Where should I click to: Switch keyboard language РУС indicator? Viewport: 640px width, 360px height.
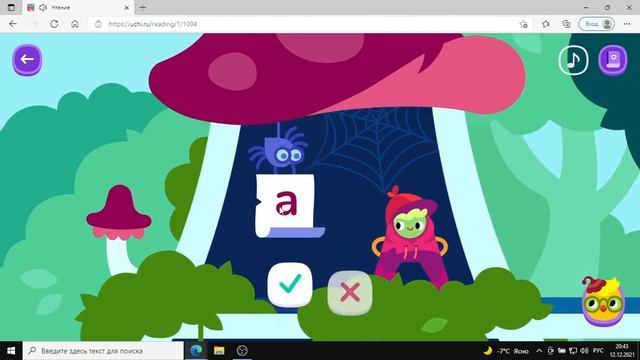[x=598, y=351]
